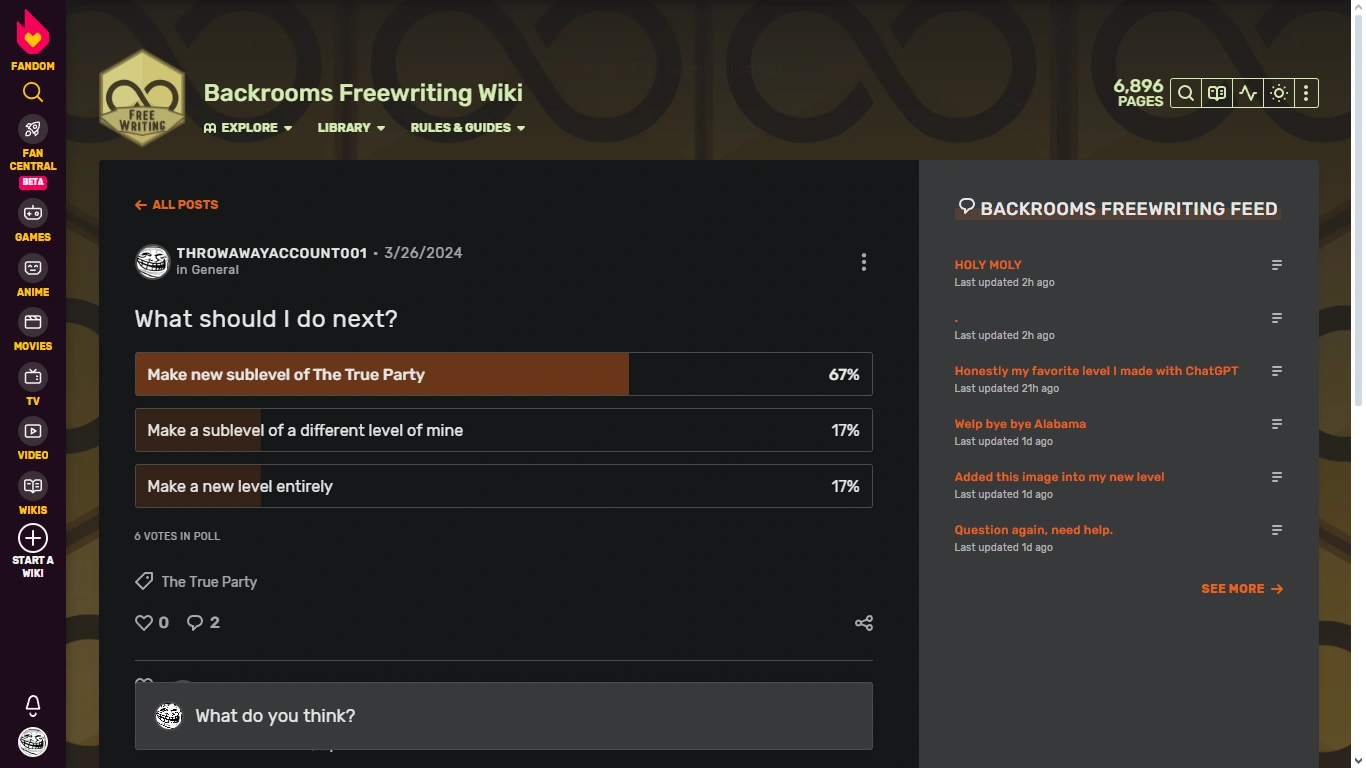The image size is (1366, 768).
Task: Click The True Party tag
Action: coord(208,582)
